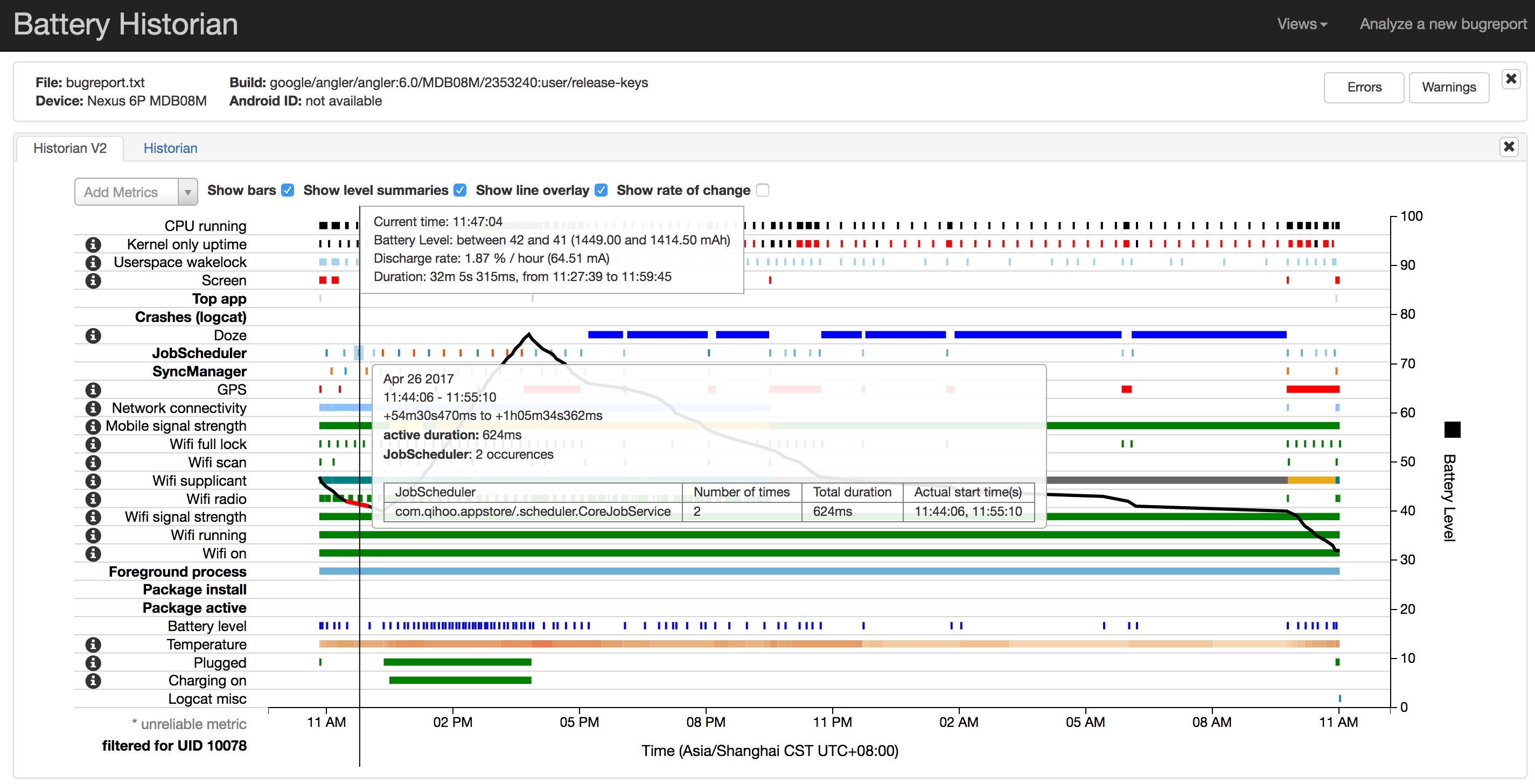Viewport: 1535px width, 784px height.
Task: Open info icon for Wifi supplicant
Action: (x=93, y=481)
